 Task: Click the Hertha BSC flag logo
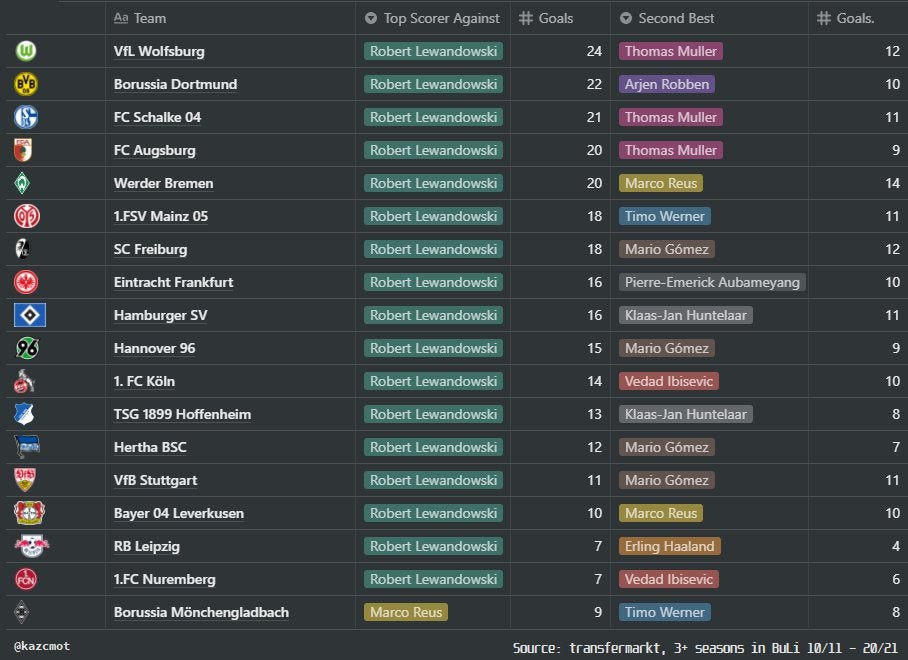(x=27, y=447)
